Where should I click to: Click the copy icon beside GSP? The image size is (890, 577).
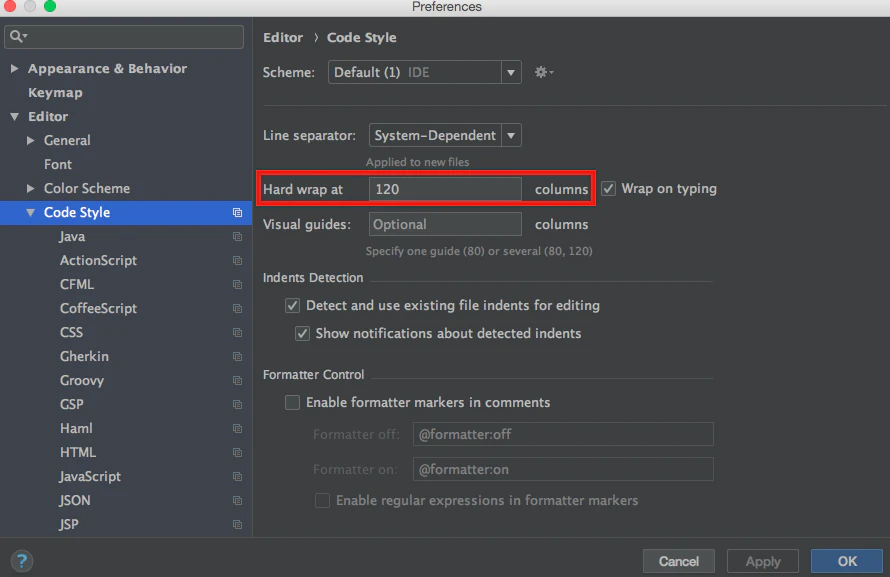pos(237,405)
